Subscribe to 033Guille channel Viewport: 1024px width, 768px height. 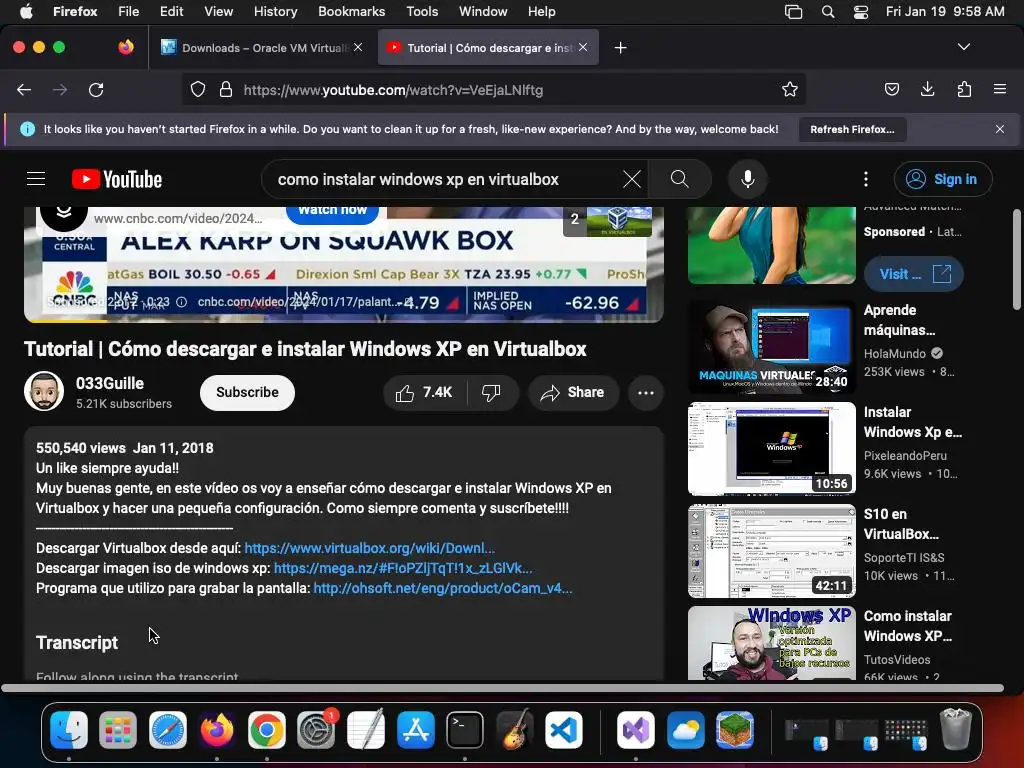[x=248, y=392]
